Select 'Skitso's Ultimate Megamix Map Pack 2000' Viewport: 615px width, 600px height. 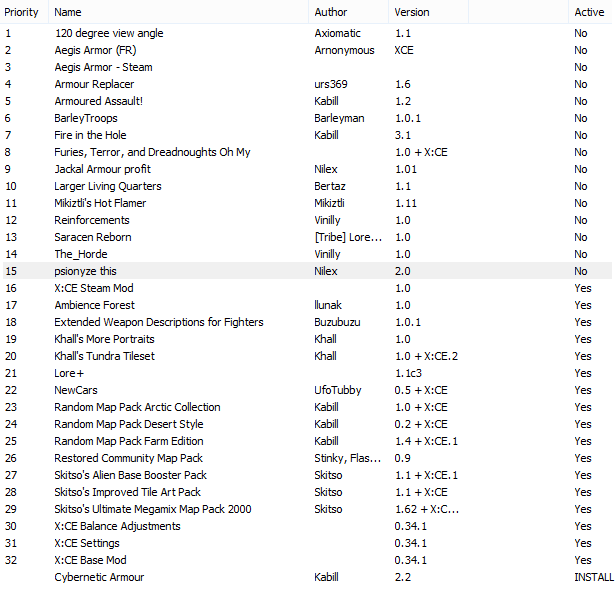pos(153,509)
